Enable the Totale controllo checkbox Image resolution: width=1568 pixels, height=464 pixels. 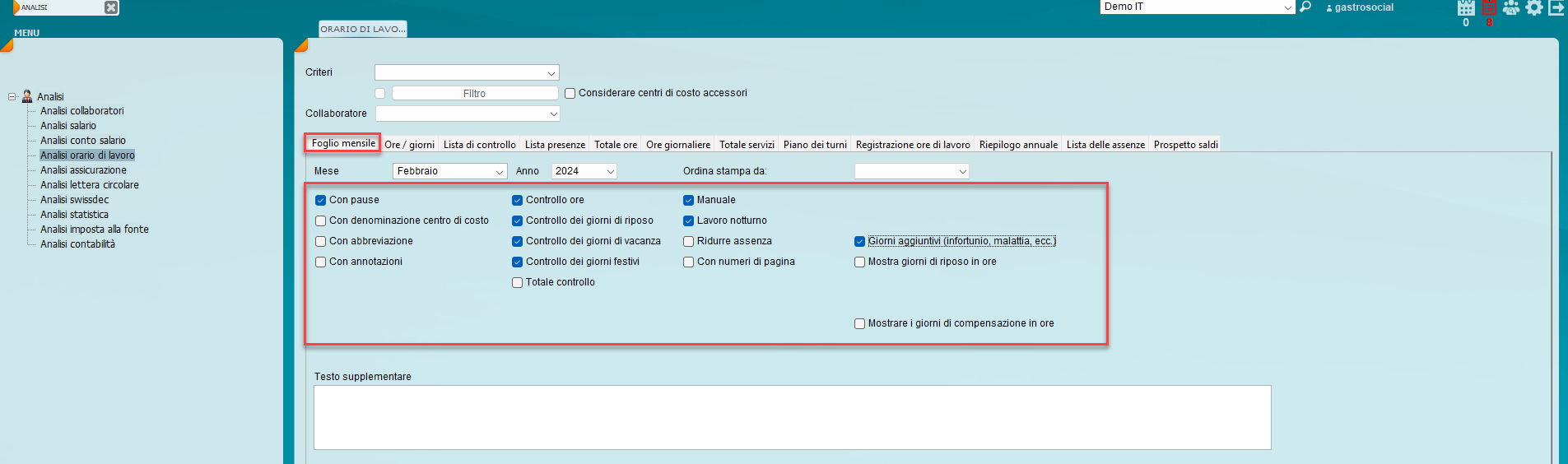[518, 282]
